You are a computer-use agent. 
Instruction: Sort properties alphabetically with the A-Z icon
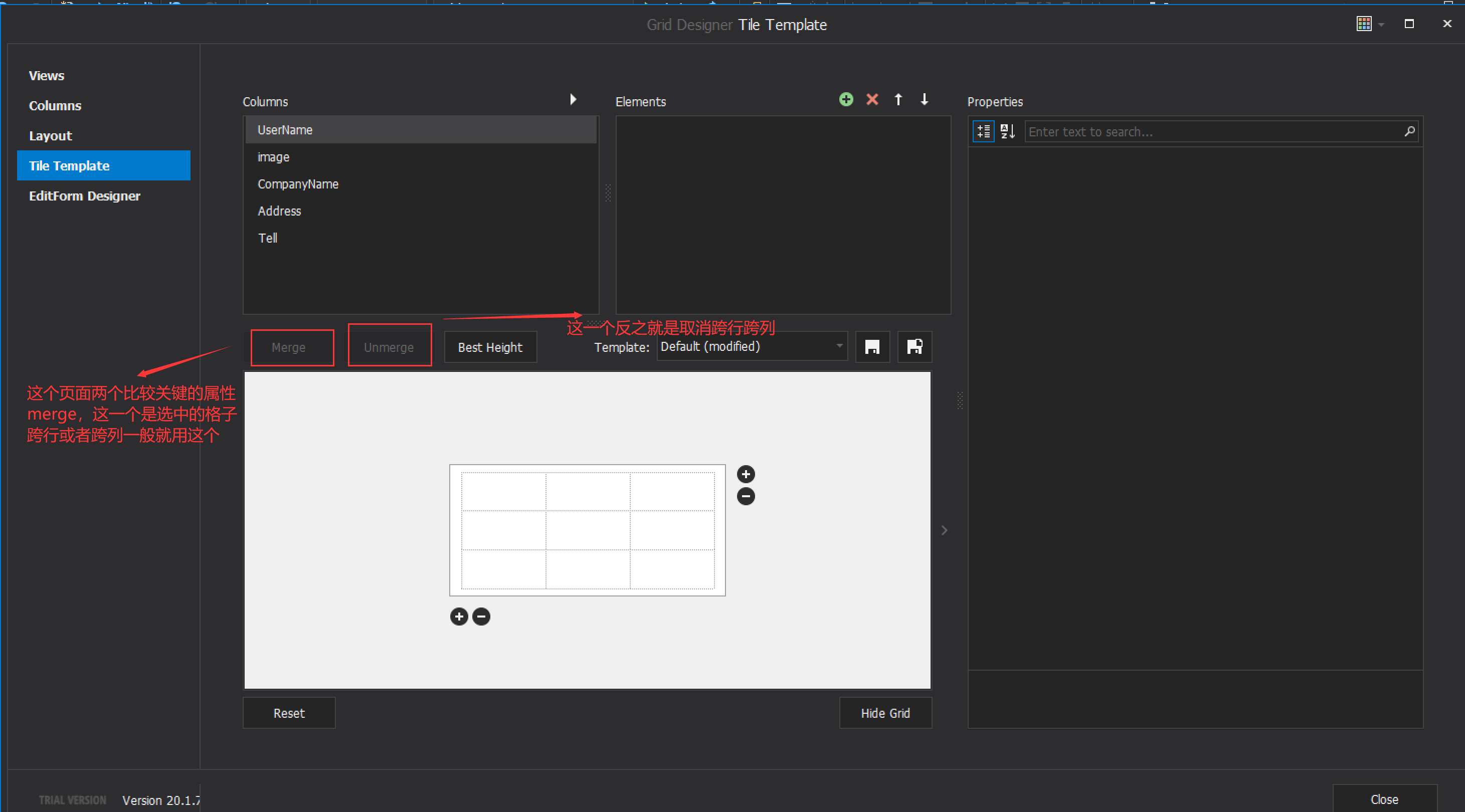pos(1007,131)
